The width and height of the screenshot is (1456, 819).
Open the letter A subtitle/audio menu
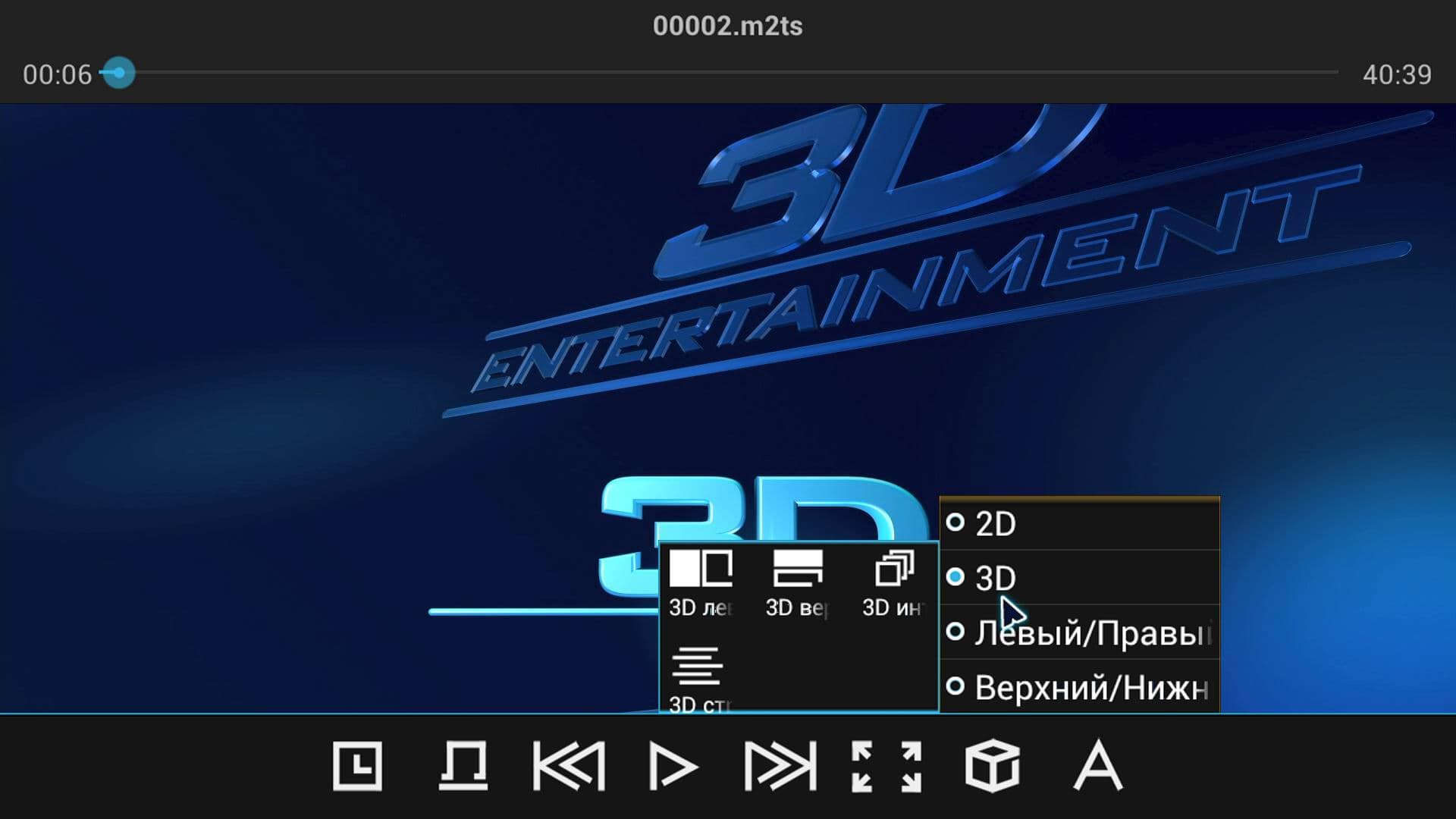pyautogui.click(x=1097, y=766)
